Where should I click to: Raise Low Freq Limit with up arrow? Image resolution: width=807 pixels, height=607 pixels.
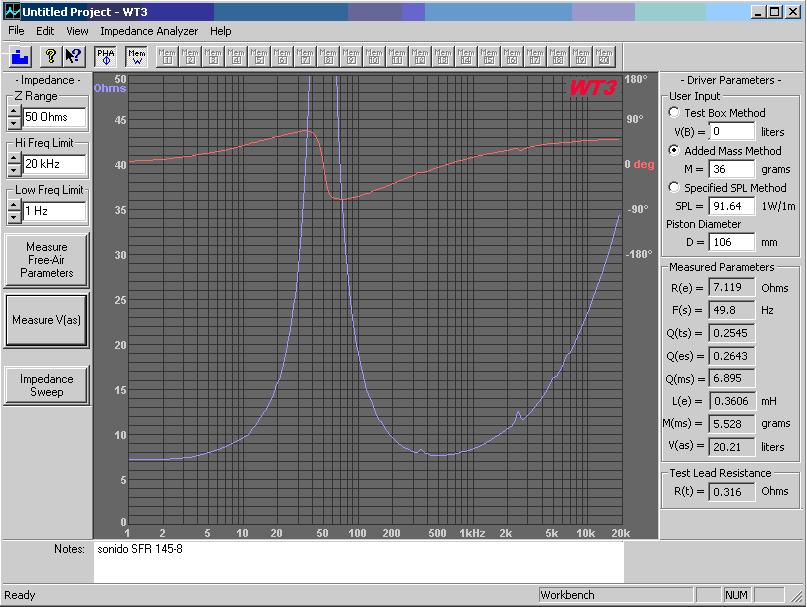point(14,205)
